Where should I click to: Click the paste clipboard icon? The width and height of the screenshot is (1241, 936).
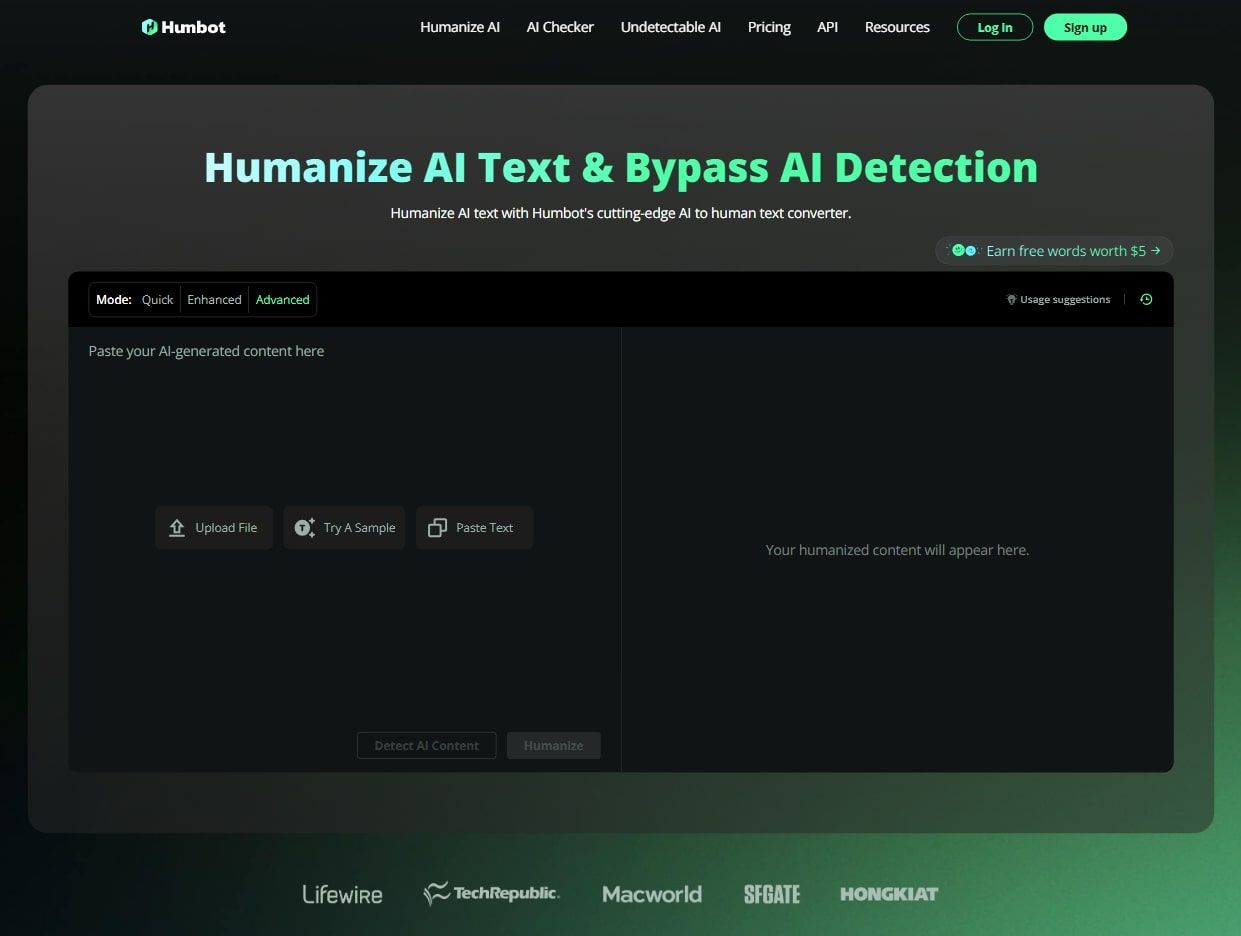(x=437, y=528)
